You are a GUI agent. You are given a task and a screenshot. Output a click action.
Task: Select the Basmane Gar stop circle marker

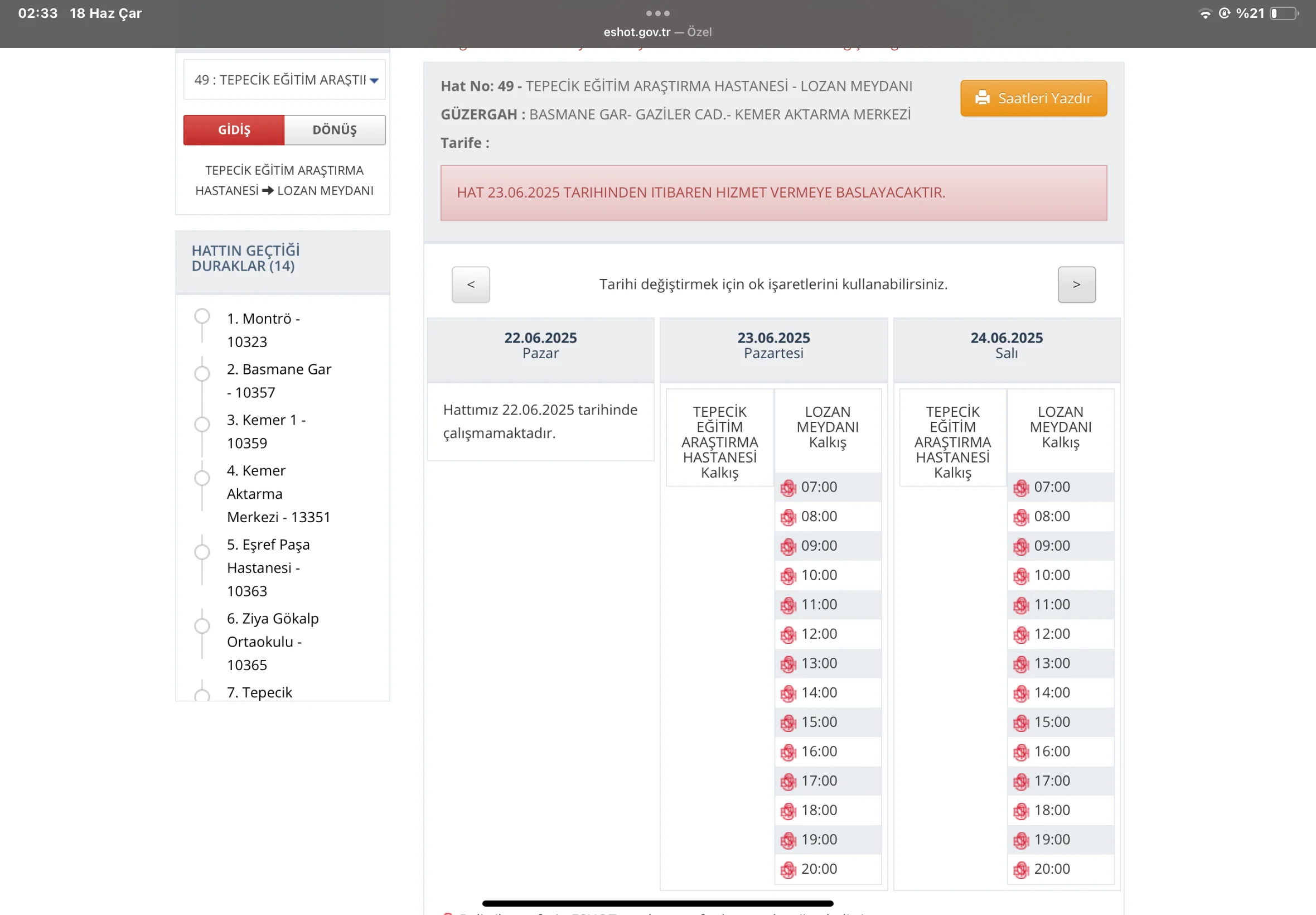point(202,374)
